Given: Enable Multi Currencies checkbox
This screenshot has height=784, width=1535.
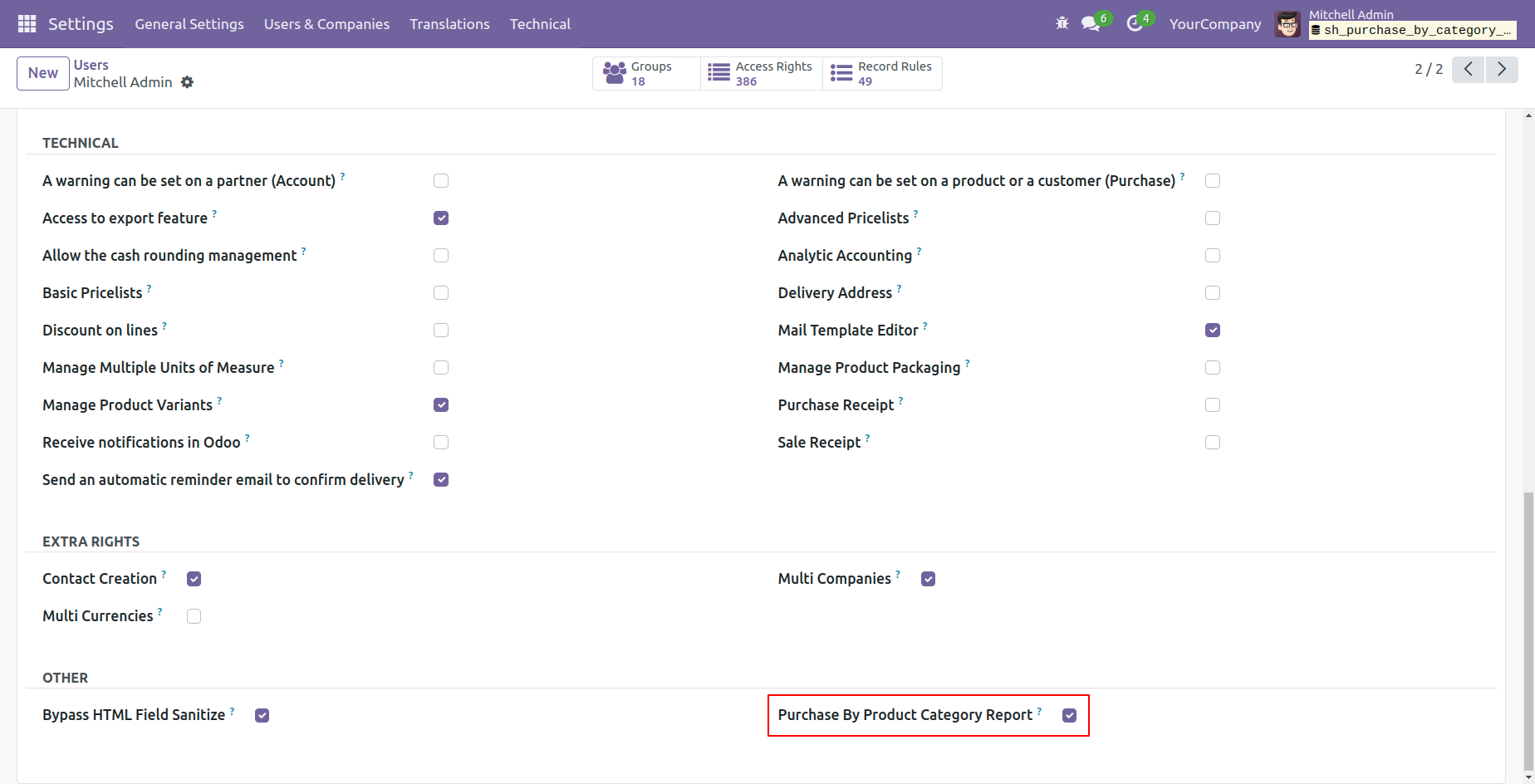Looking at the screenshot, I should pos(194,616).
